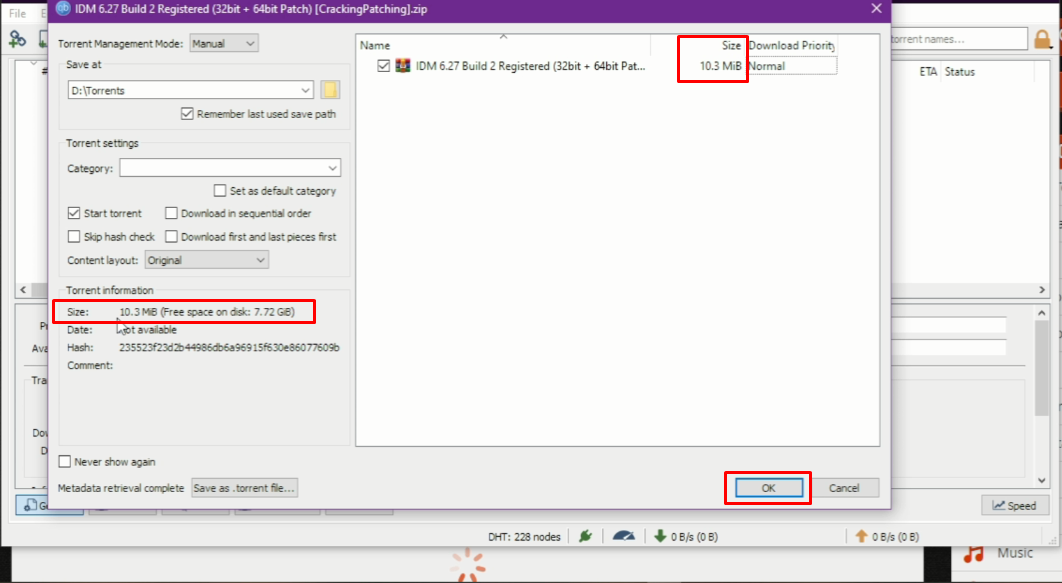
Task: Tick the Skip hash check box
Action: point(74,236)
